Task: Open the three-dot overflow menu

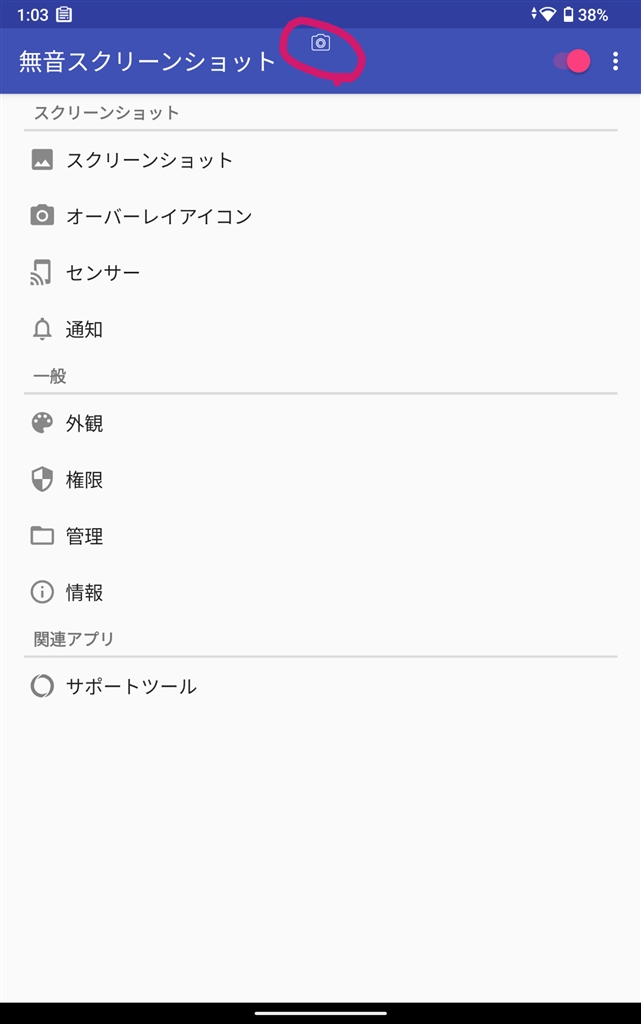Action: pos(616,61)
